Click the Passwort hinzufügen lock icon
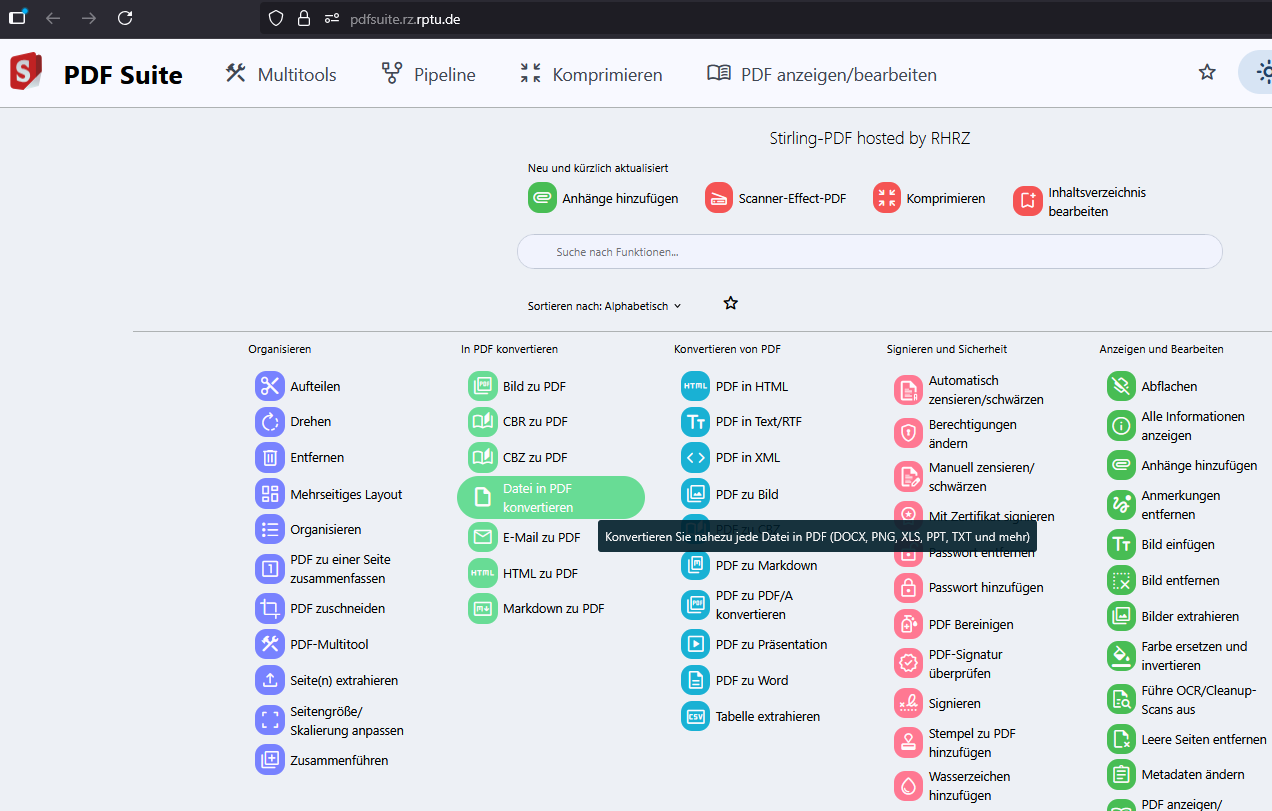Screen dimensions: 1272x811 908,588
